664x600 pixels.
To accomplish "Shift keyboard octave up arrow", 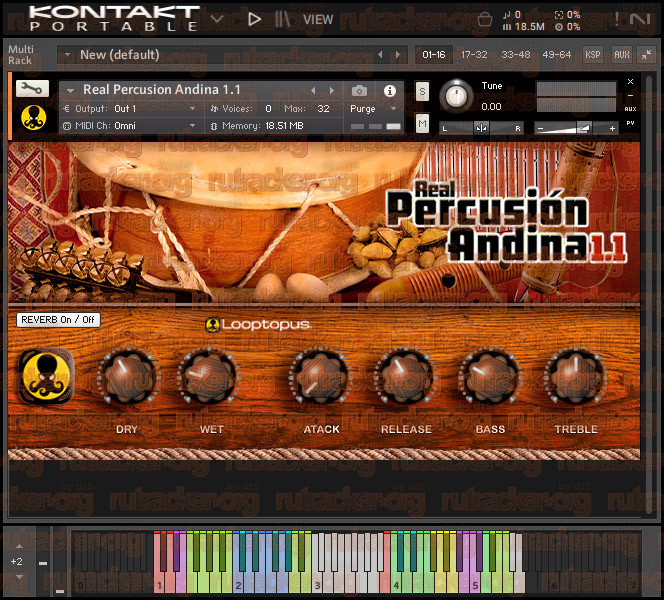I will pos(19,546).
